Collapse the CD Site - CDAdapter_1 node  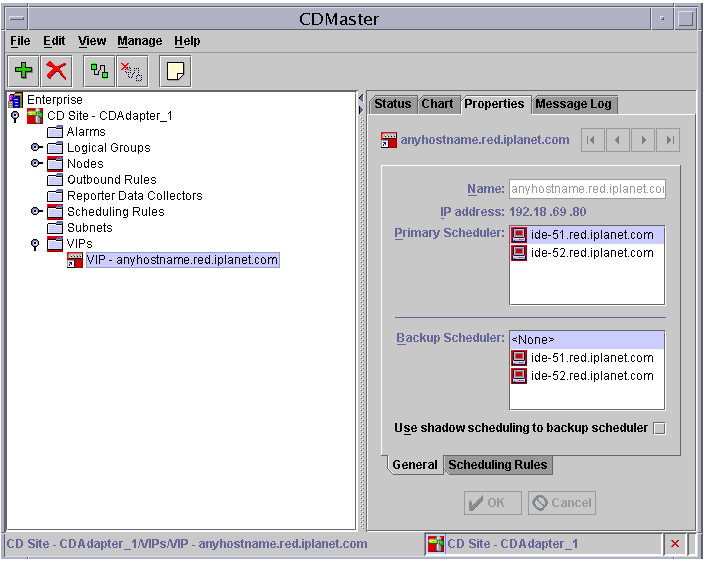[16, 116]
